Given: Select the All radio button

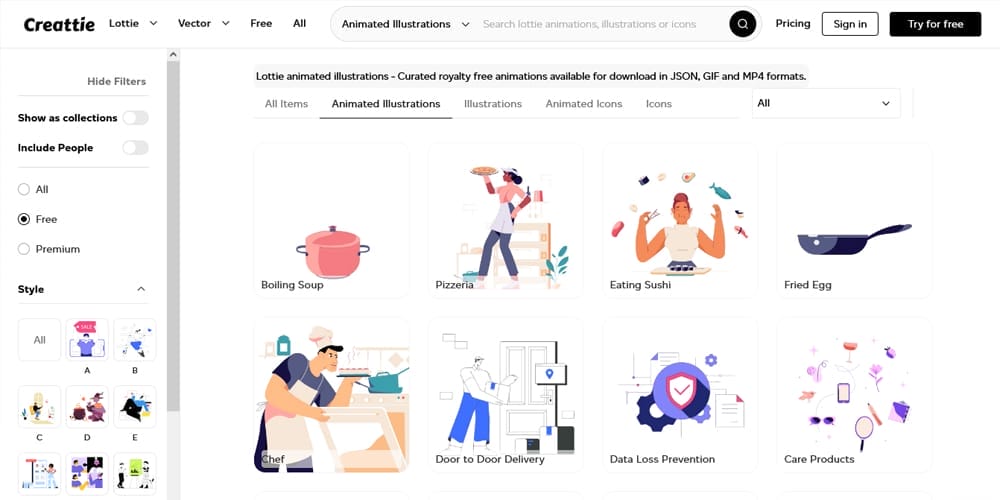Looking at the screenshot, I should [24, 189].
